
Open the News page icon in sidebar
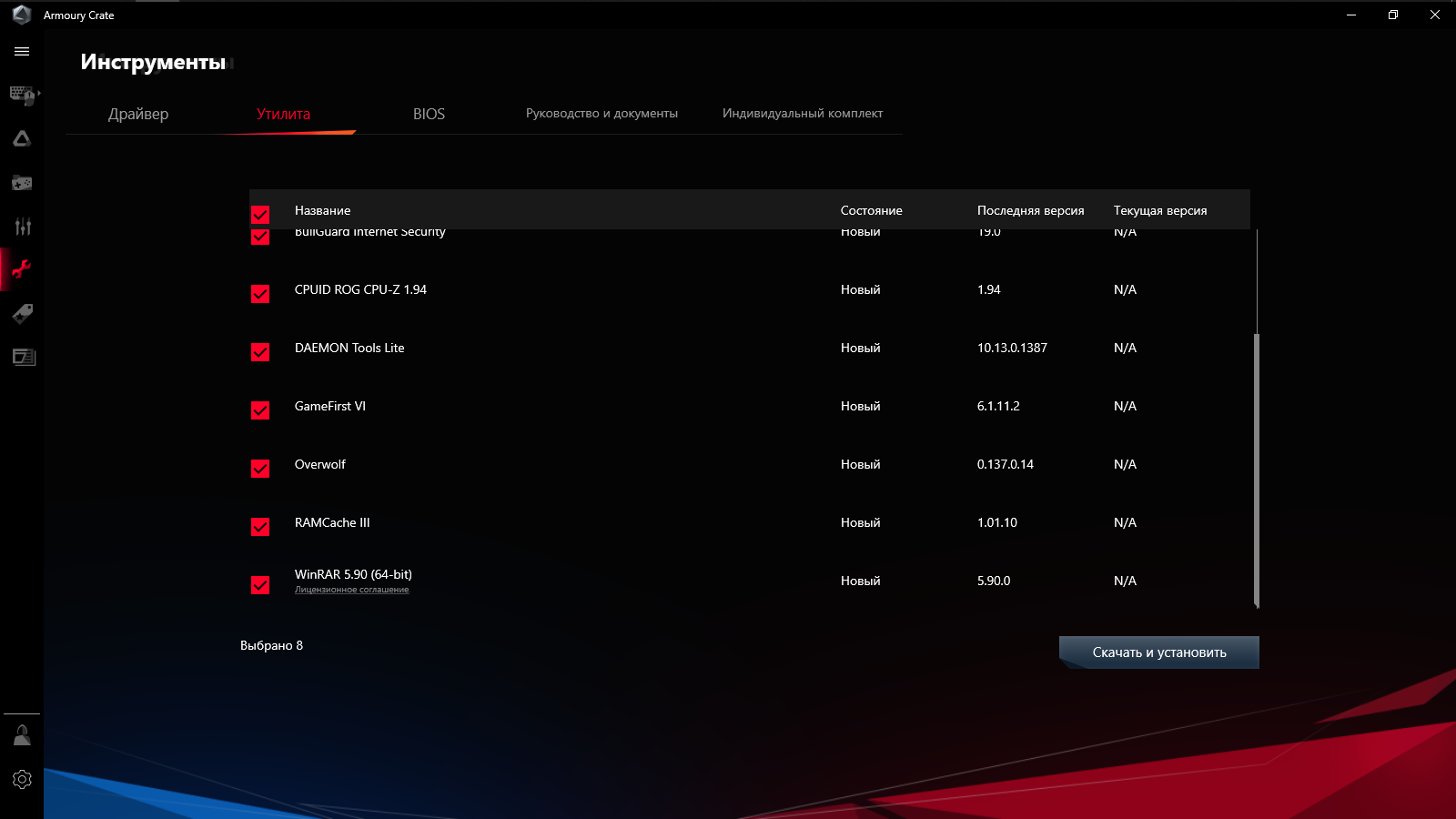coord(24,357)
